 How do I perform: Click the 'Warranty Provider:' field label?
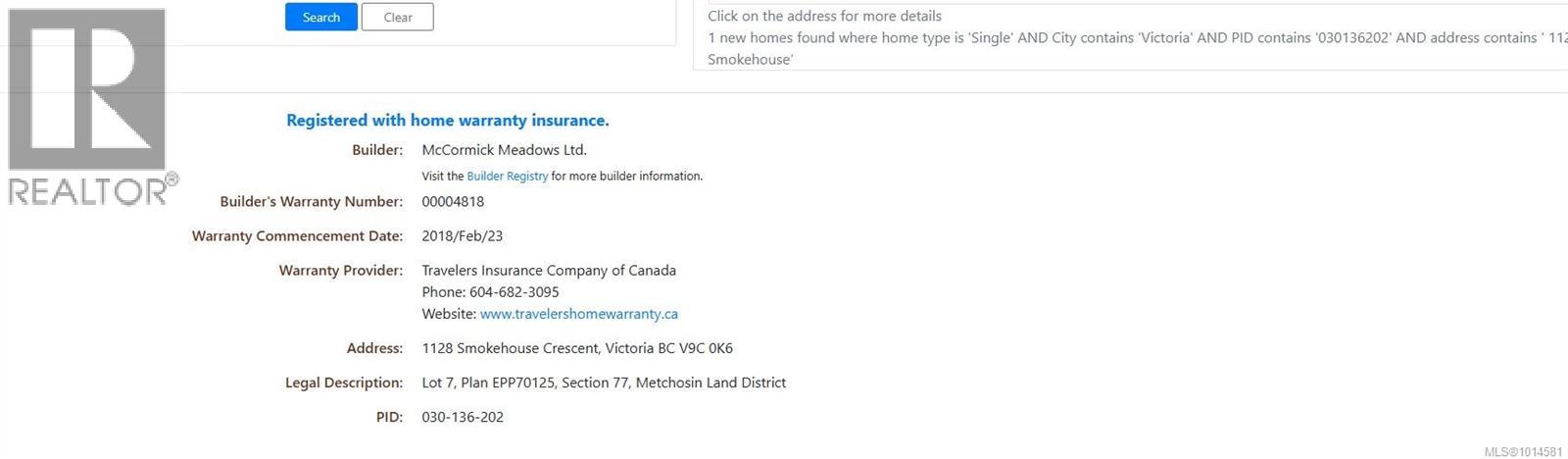point(340,270)
